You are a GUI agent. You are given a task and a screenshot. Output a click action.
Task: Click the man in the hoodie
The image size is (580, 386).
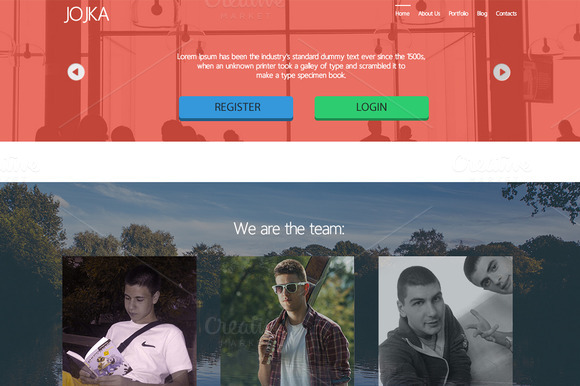point(422,329)
